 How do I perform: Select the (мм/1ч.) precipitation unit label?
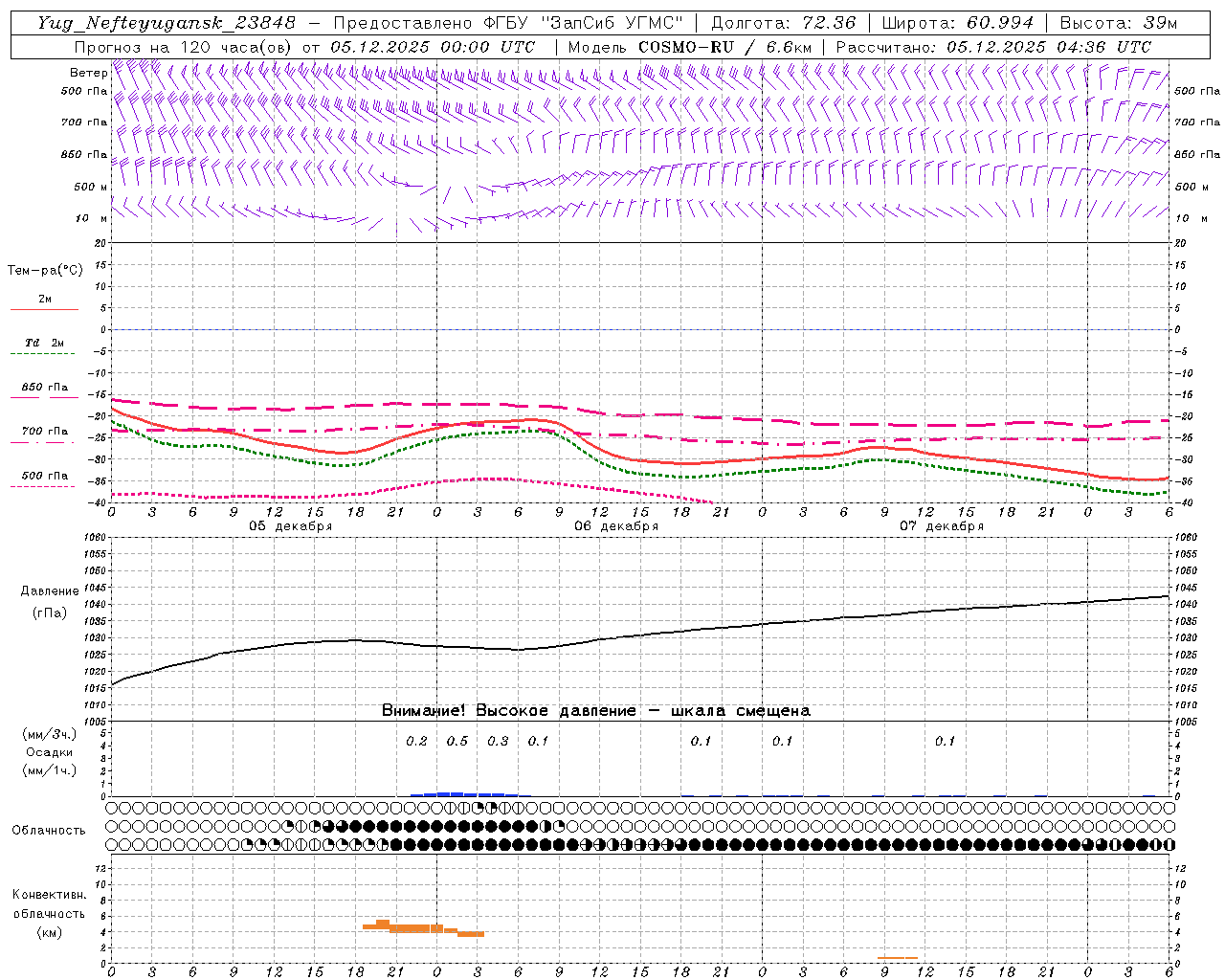50,770
